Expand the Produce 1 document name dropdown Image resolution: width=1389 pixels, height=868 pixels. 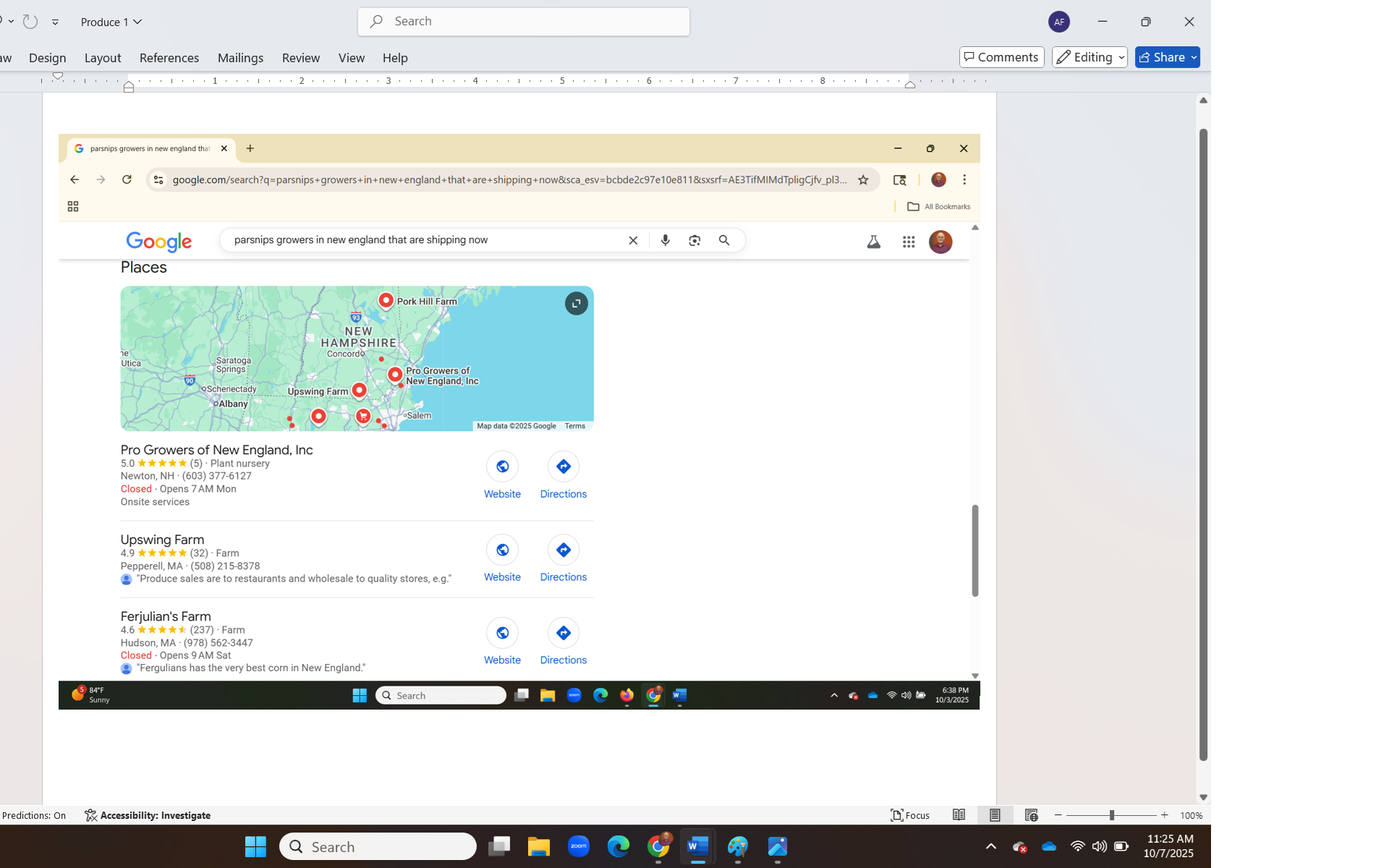111,22
